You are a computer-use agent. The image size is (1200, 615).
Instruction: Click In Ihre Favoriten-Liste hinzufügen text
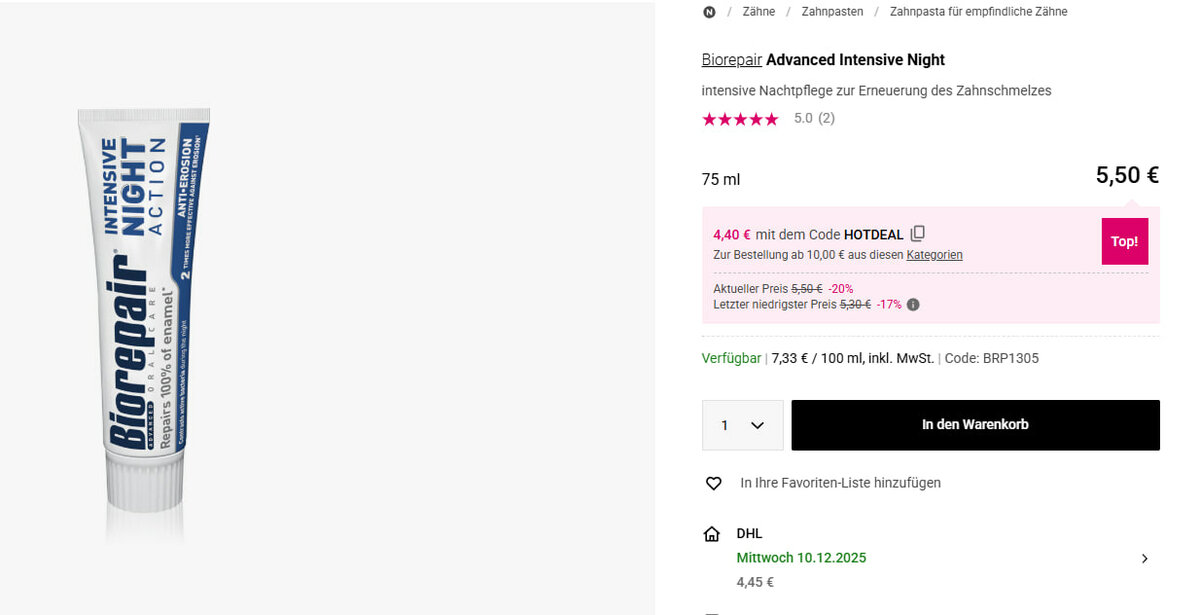(840, 483)
